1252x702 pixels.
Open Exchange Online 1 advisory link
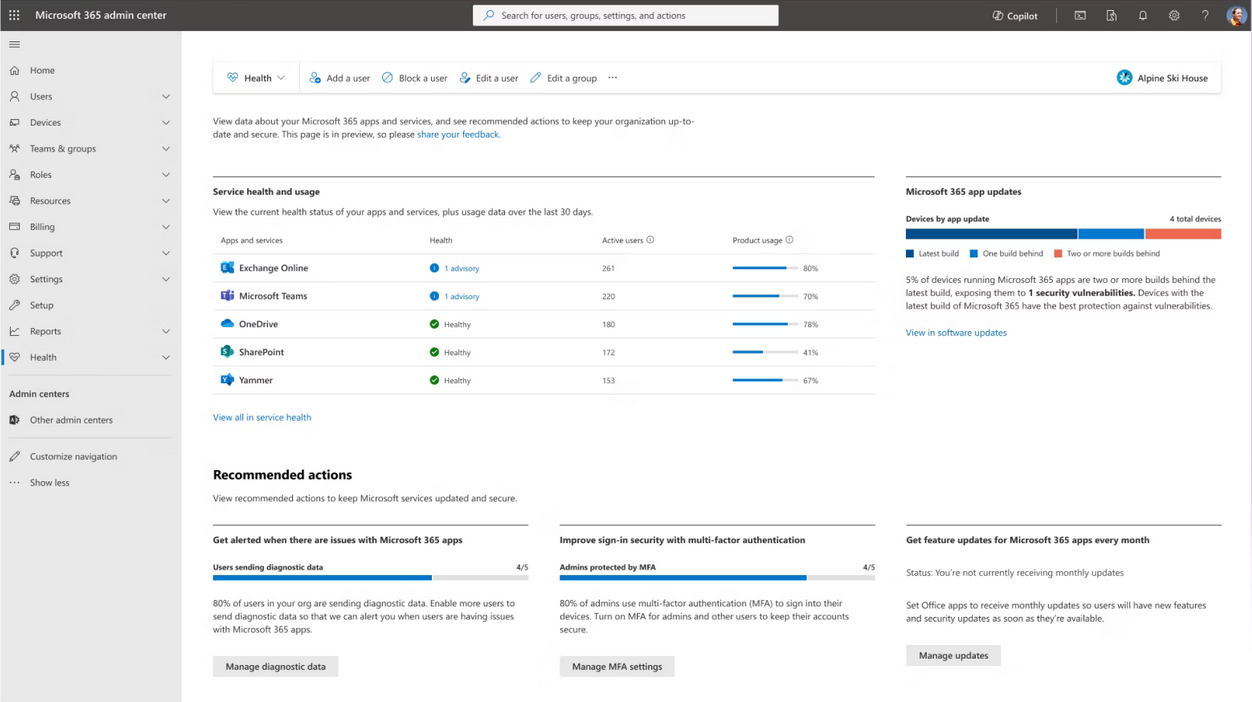462,268
